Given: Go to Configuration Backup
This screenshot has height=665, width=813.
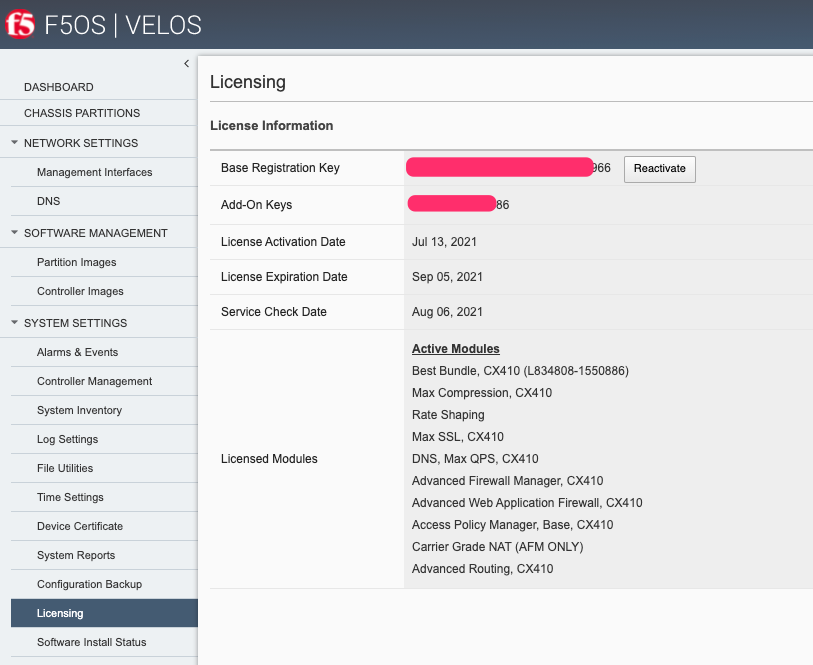Looking at the screenshot, I should click(89, 585).
